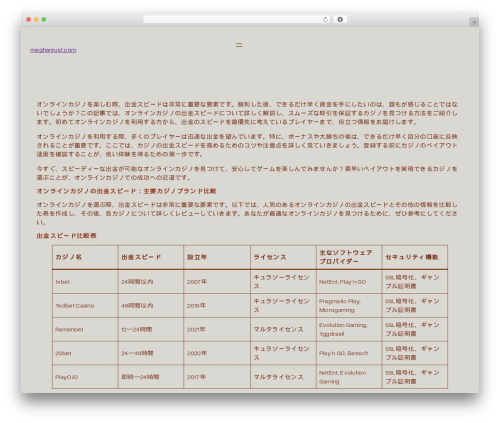Select the 出金スピード比較表 heading
The width and height of the screenshot is (500, 423).
point(66,236)
